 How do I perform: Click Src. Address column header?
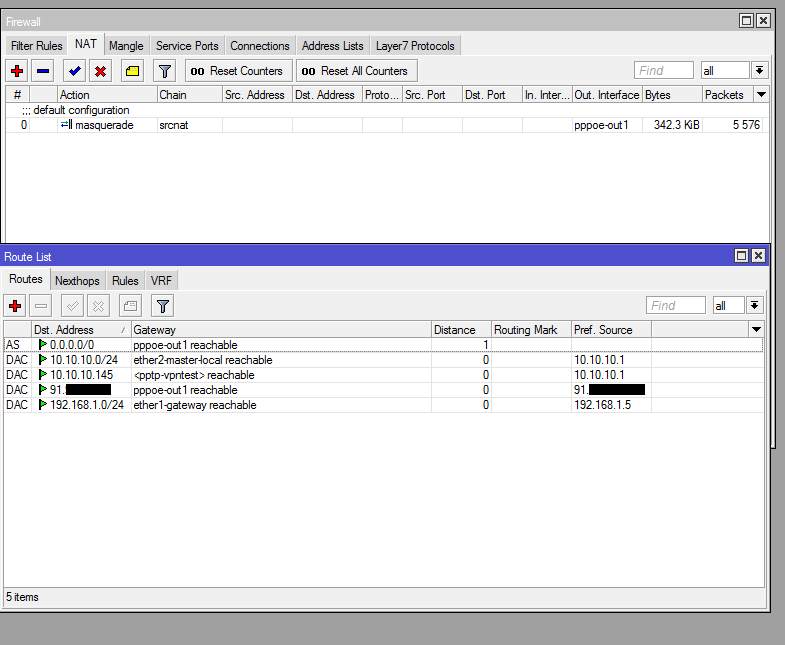pyautogui.click(x=257, y=95)
